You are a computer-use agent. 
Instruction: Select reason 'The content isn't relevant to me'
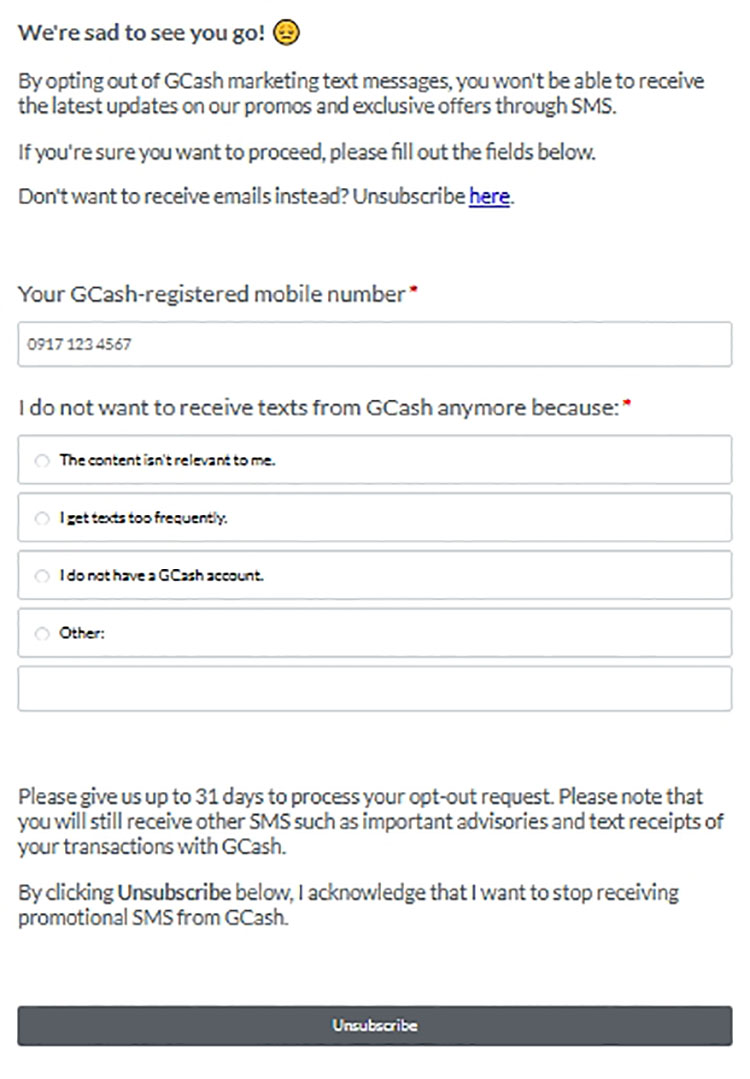pos(42,460)
